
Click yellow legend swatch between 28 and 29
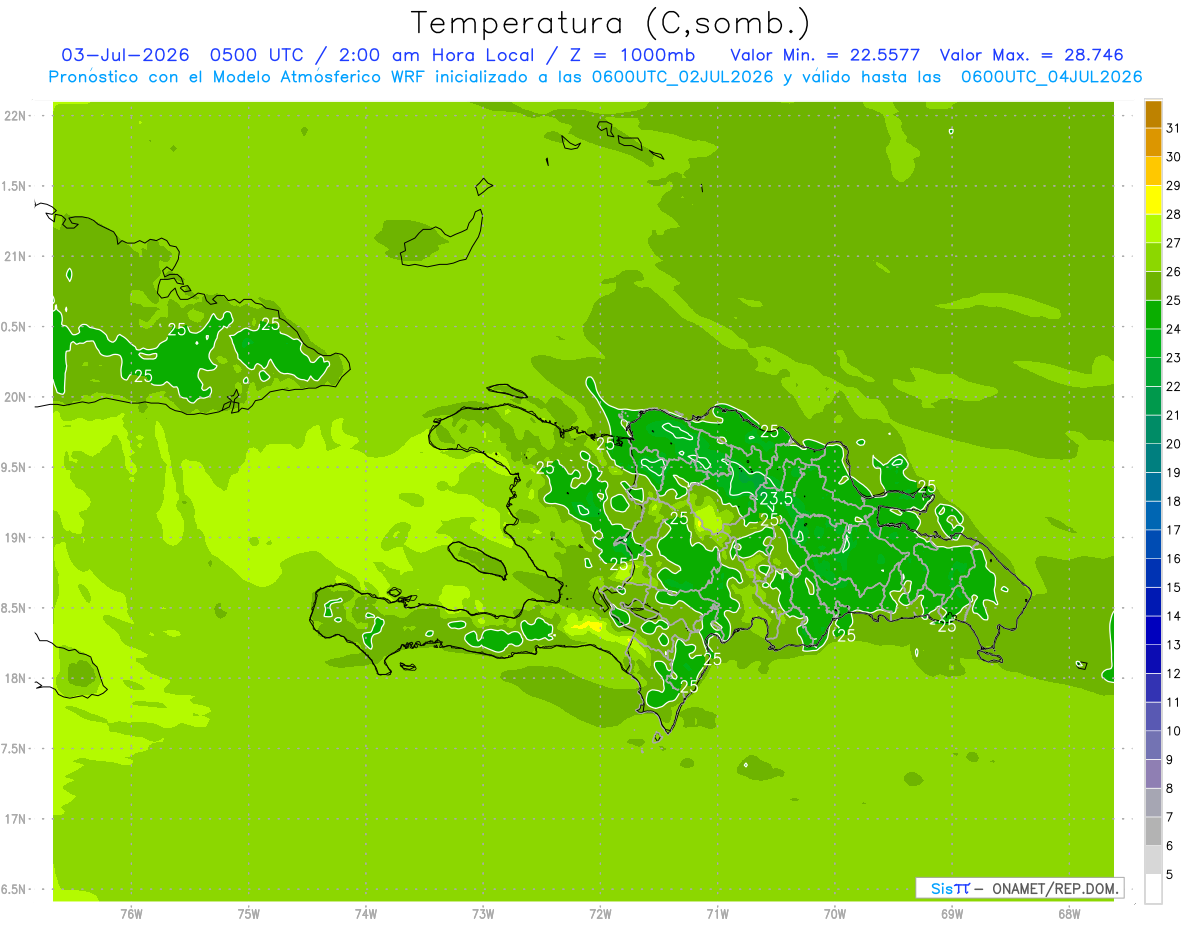1153,200
